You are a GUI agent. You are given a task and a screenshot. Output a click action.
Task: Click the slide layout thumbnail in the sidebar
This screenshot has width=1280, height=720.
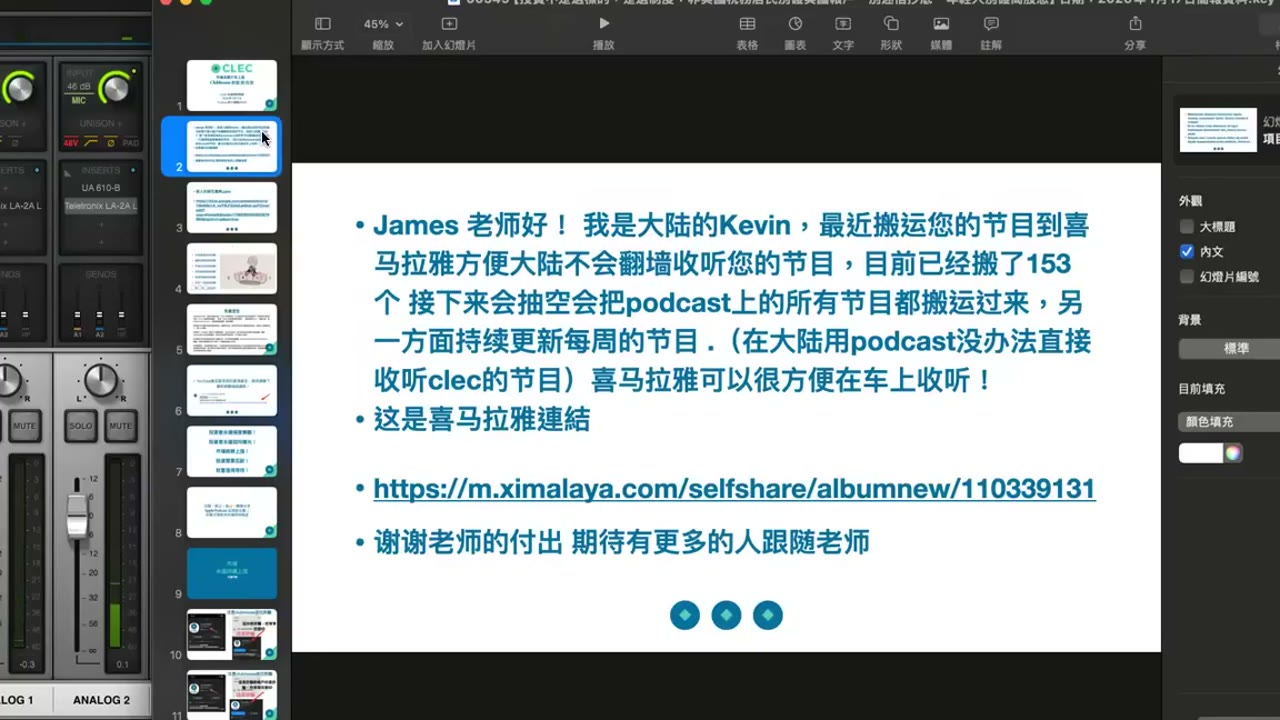click(1218, 130)
